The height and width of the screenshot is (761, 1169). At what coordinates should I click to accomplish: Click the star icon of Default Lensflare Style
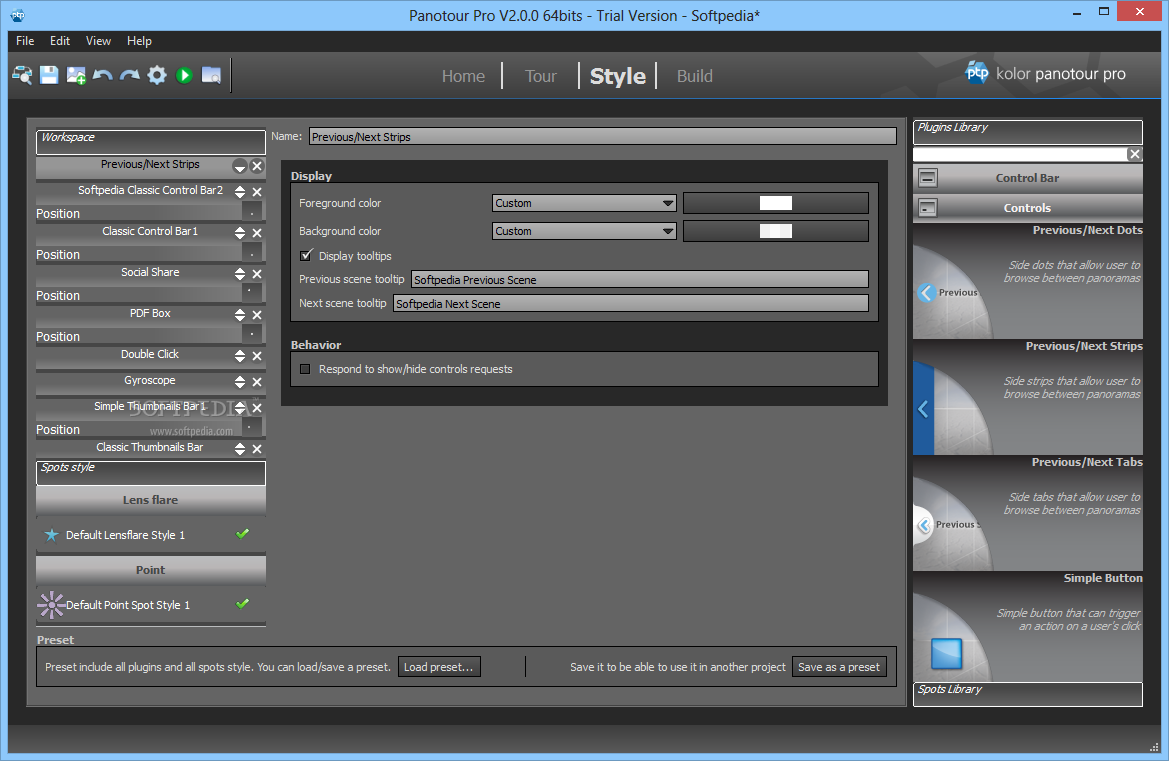pyautogui.click(x=51, y=535)
